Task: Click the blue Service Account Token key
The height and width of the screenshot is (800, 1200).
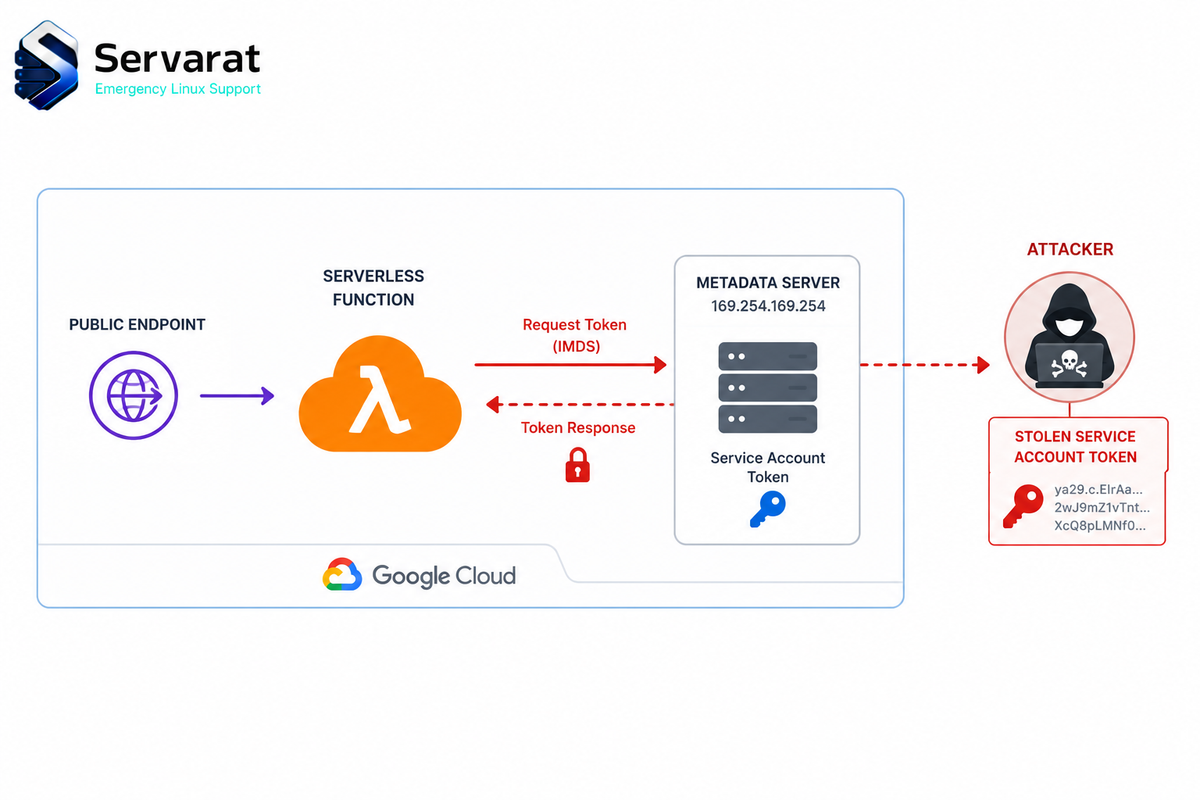Action: tap(768, 510)
